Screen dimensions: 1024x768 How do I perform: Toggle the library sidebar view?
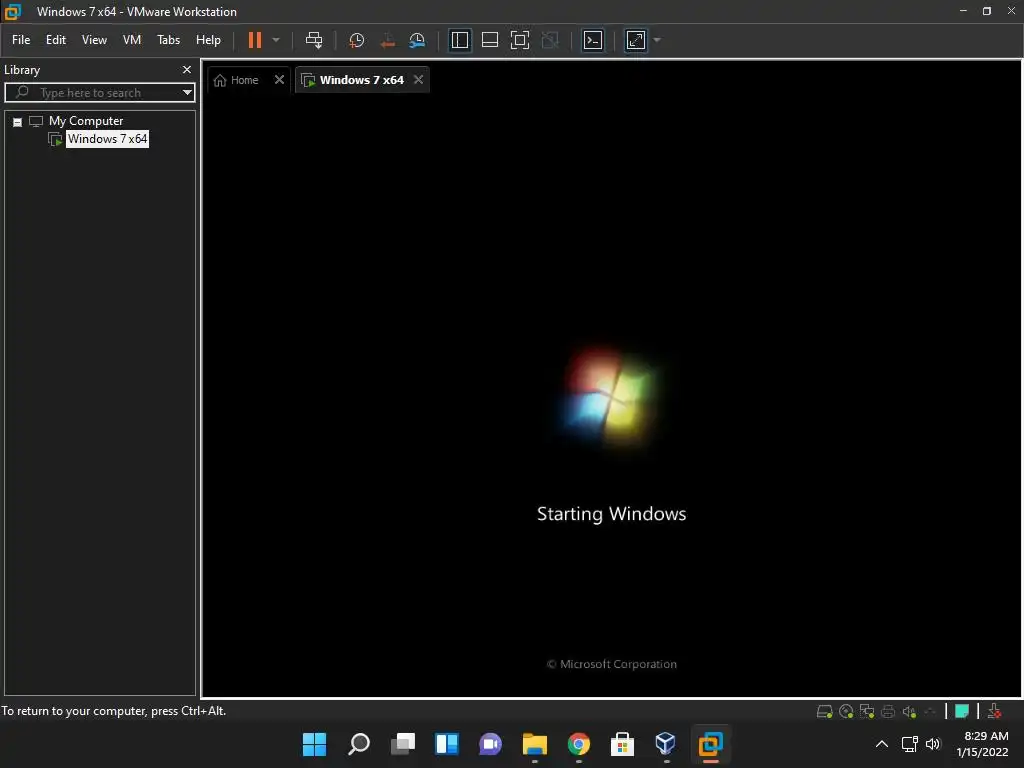(460, 40)
